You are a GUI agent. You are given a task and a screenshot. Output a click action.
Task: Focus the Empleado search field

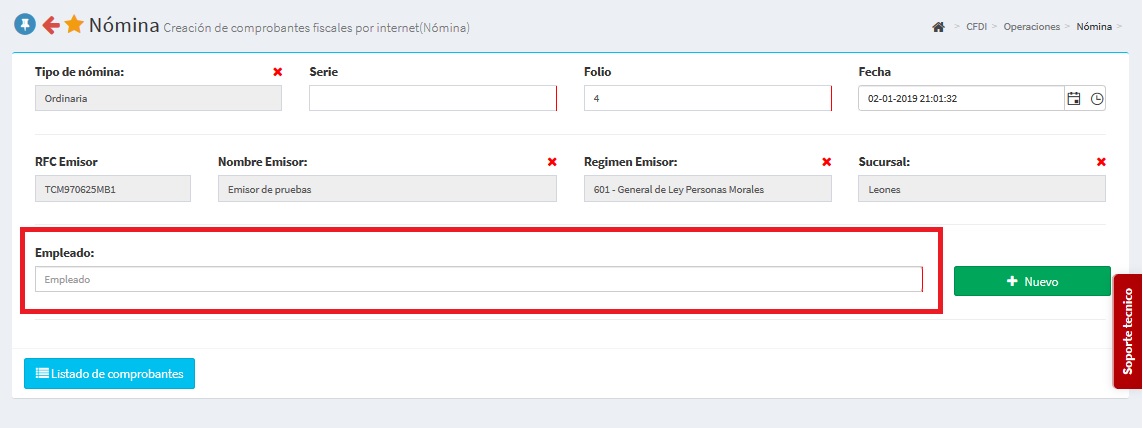pos(477,280)
